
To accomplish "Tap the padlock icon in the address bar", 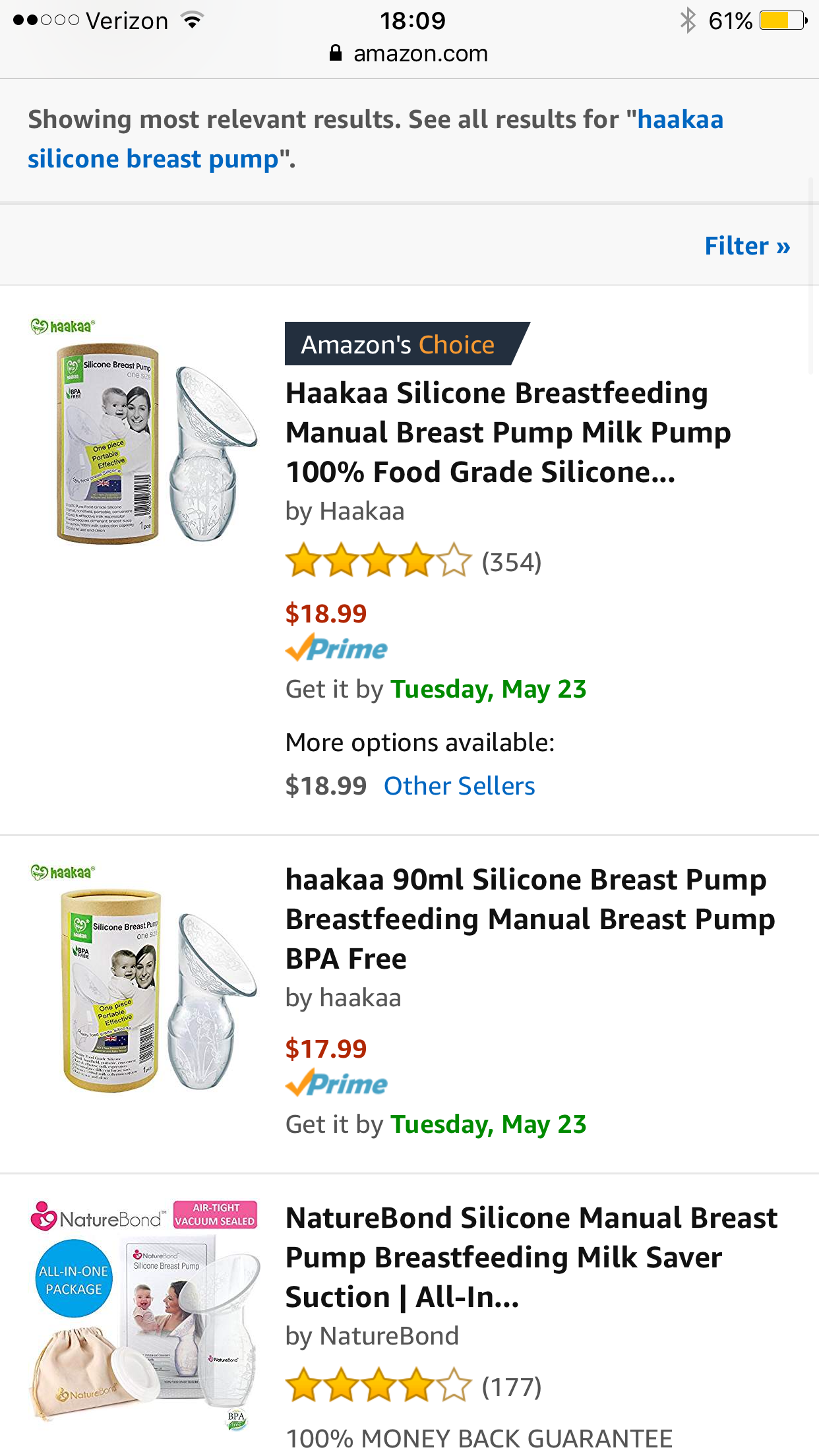I will (336, 53).
